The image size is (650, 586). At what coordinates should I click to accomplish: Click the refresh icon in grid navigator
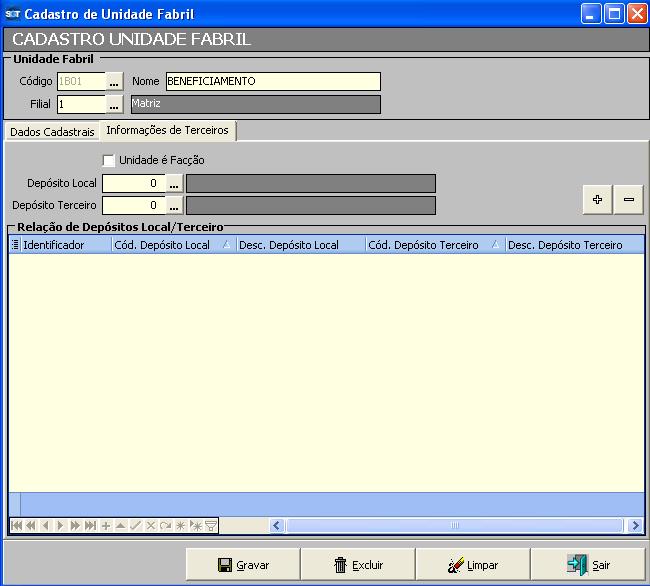[166, 526]
